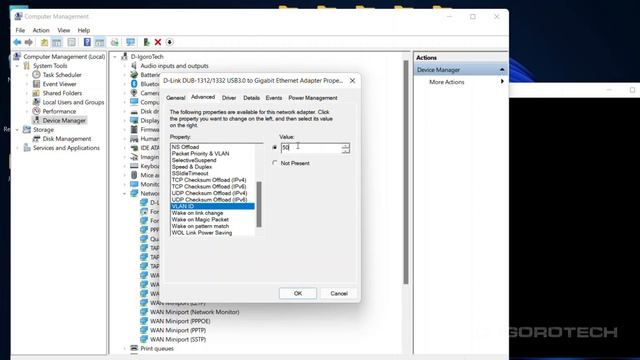Open the Help menu

pyautogui.click(x=84, y=30)
